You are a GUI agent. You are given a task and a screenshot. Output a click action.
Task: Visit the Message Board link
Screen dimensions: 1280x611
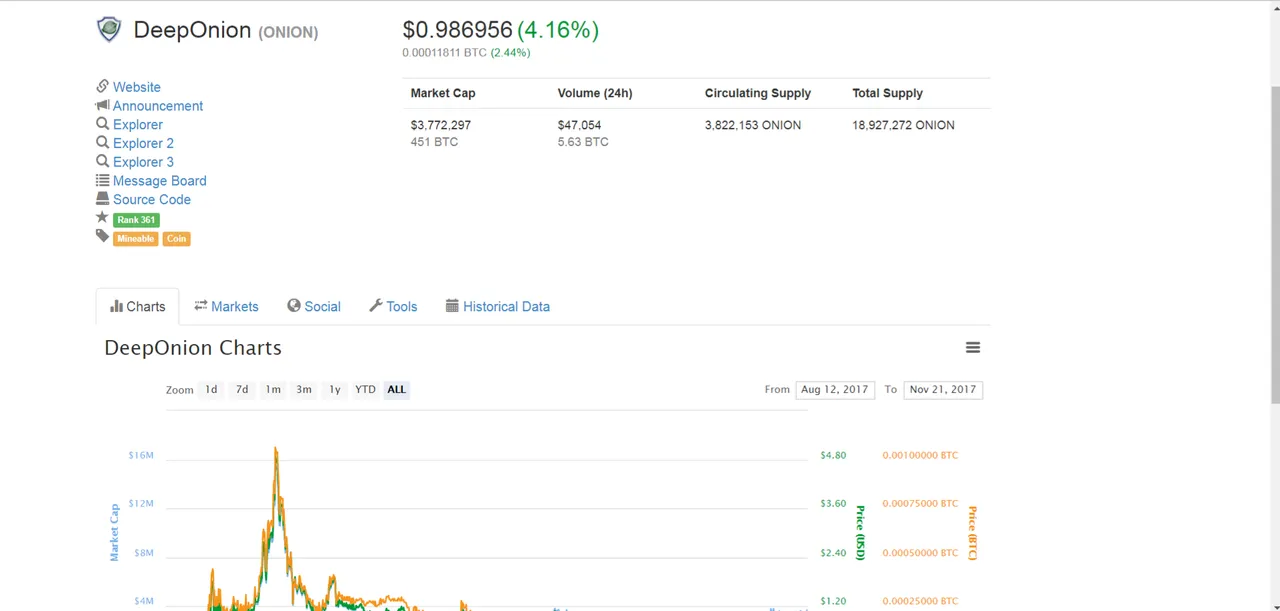coord(160,181)
